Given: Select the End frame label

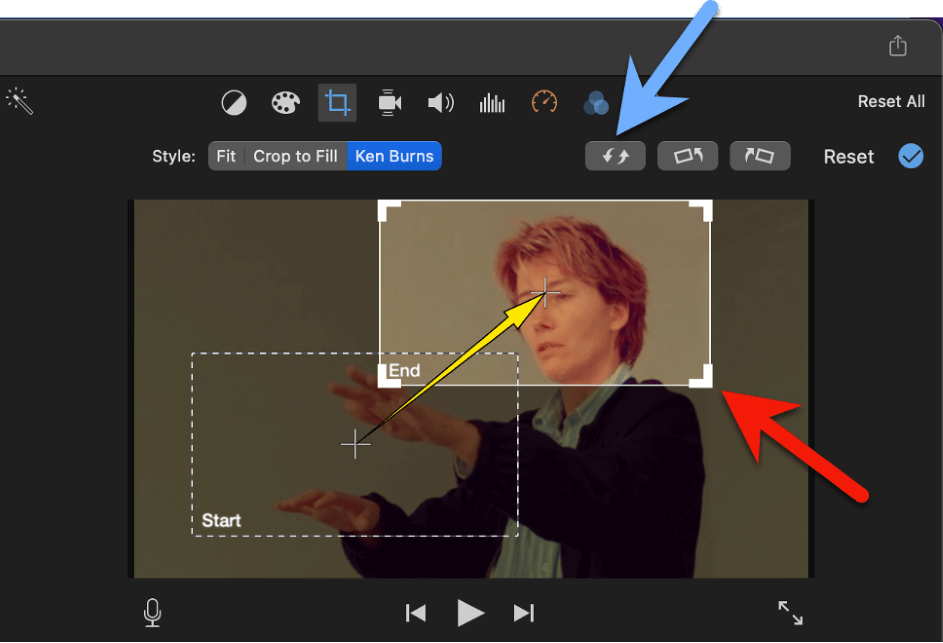Looking at the screenshot, I should pyautogui.click(x=404, y=371).
